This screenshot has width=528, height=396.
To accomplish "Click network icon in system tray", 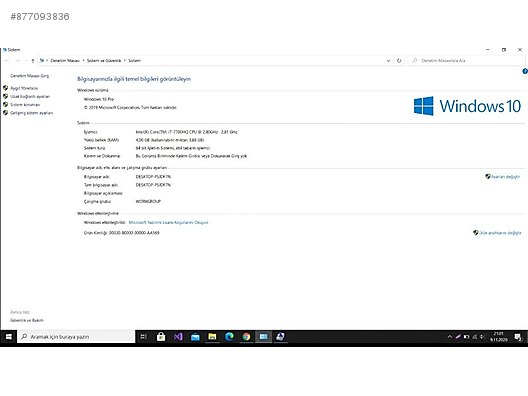I will click(474, 336).
